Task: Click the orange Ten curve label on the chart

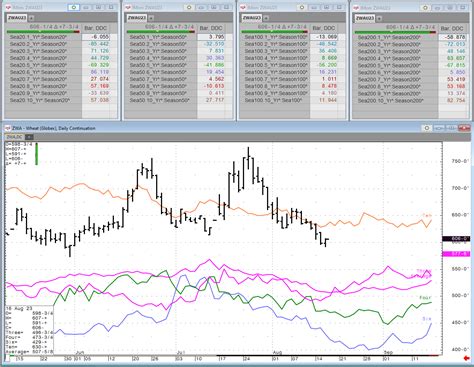Action: click(x=427, y=215)
